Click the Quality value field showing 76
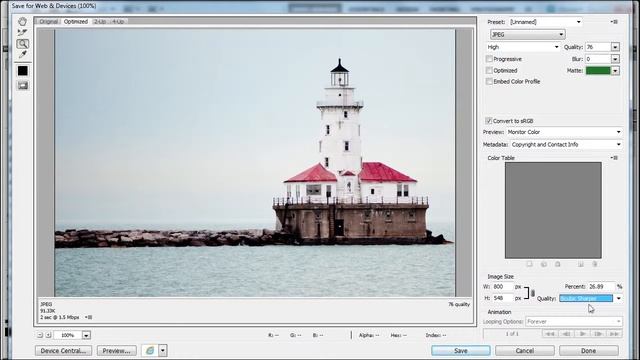The height and width of the screenshot is (360, 640). (598, 47)
